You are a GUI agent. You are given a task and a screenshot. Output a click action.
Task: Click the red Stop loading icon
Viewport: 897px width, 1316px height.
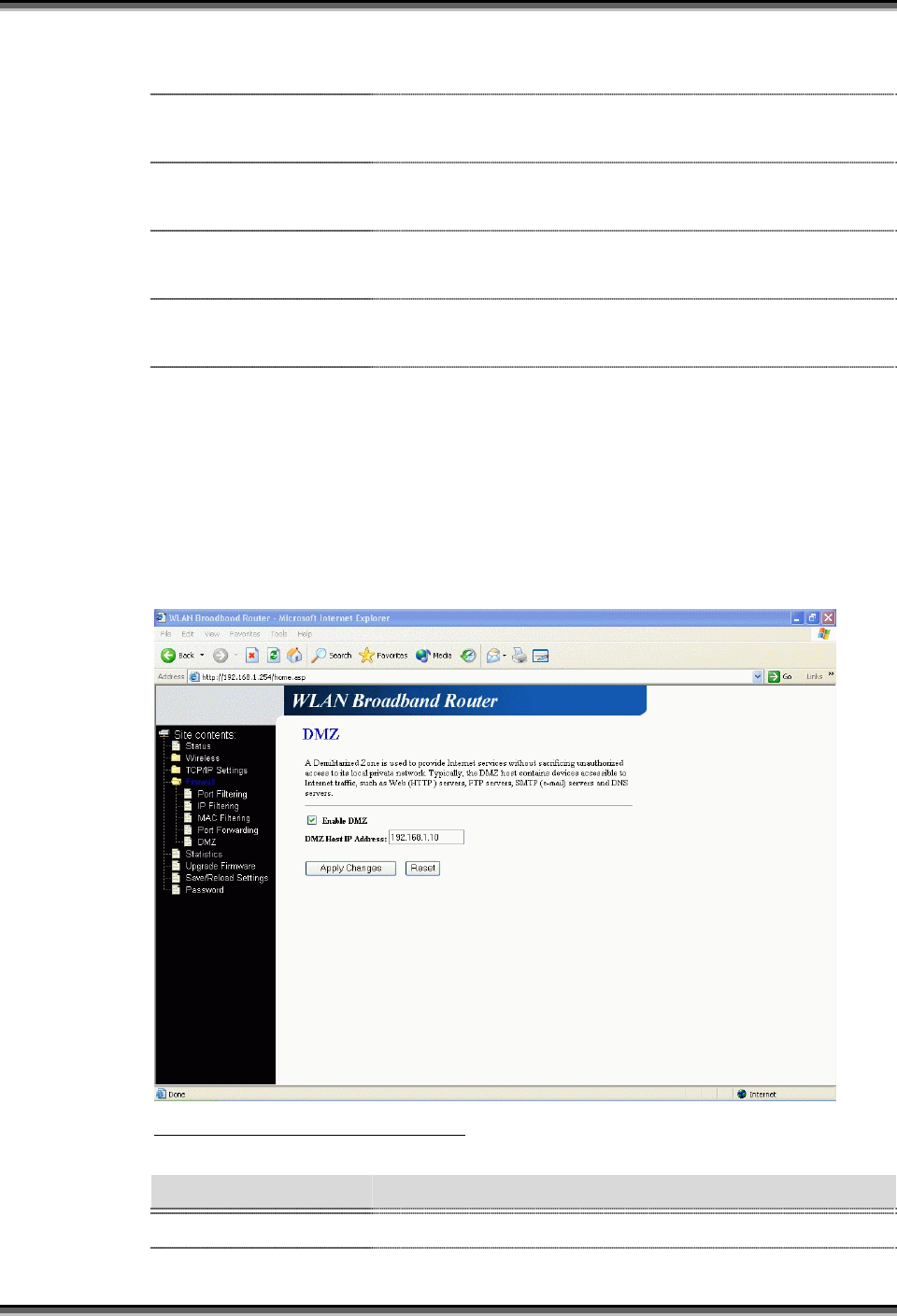tap(252, 656)
